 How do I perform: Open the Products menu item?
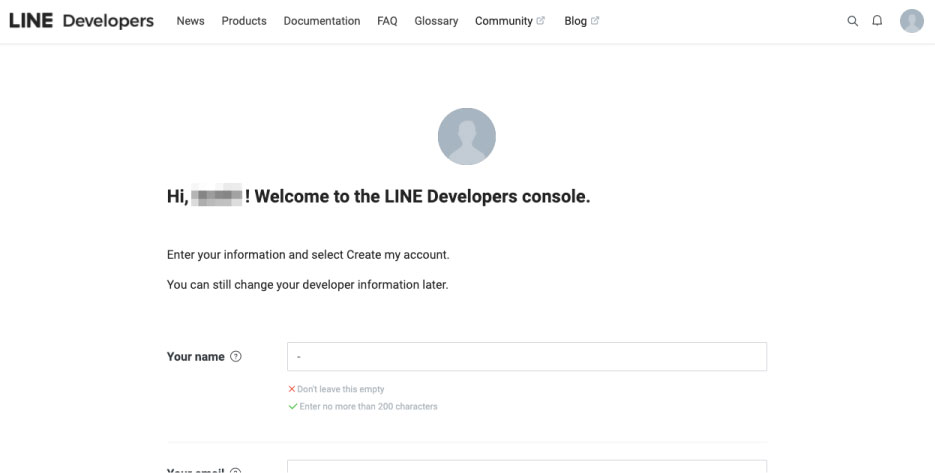point(244,21)
